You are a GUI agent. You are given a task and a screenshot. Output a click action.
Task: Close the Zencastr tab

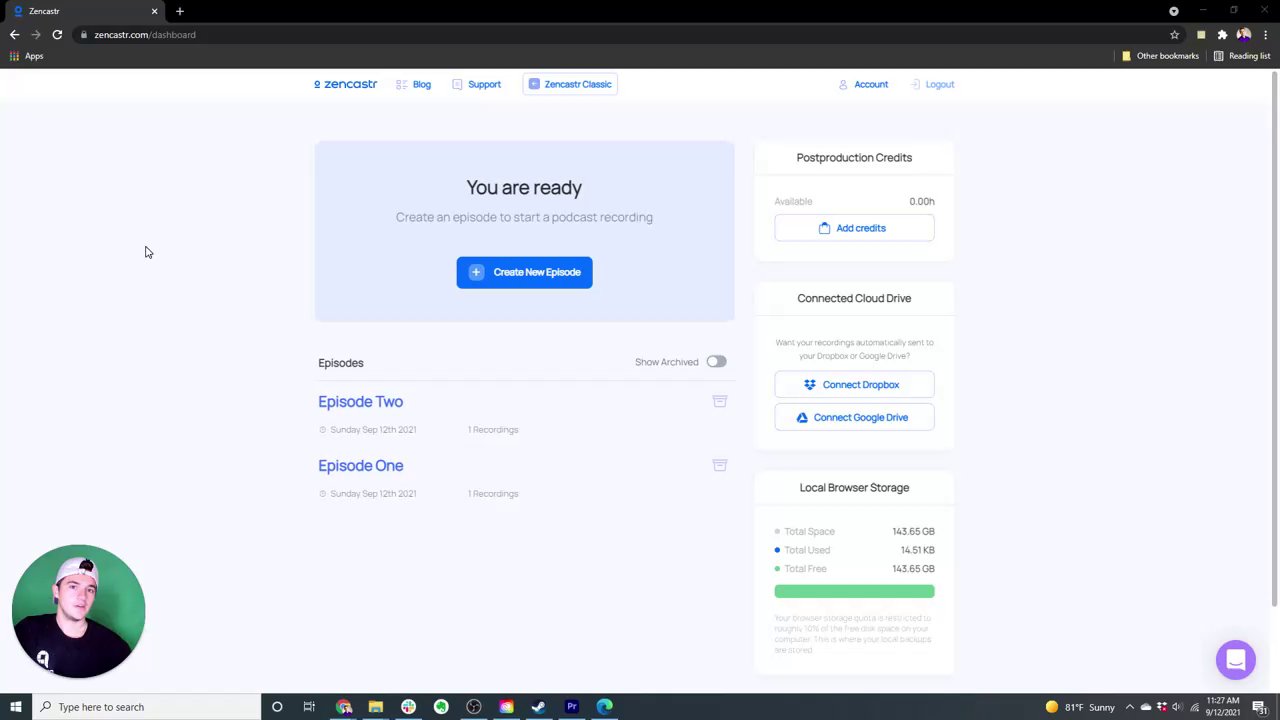[154, 11]
